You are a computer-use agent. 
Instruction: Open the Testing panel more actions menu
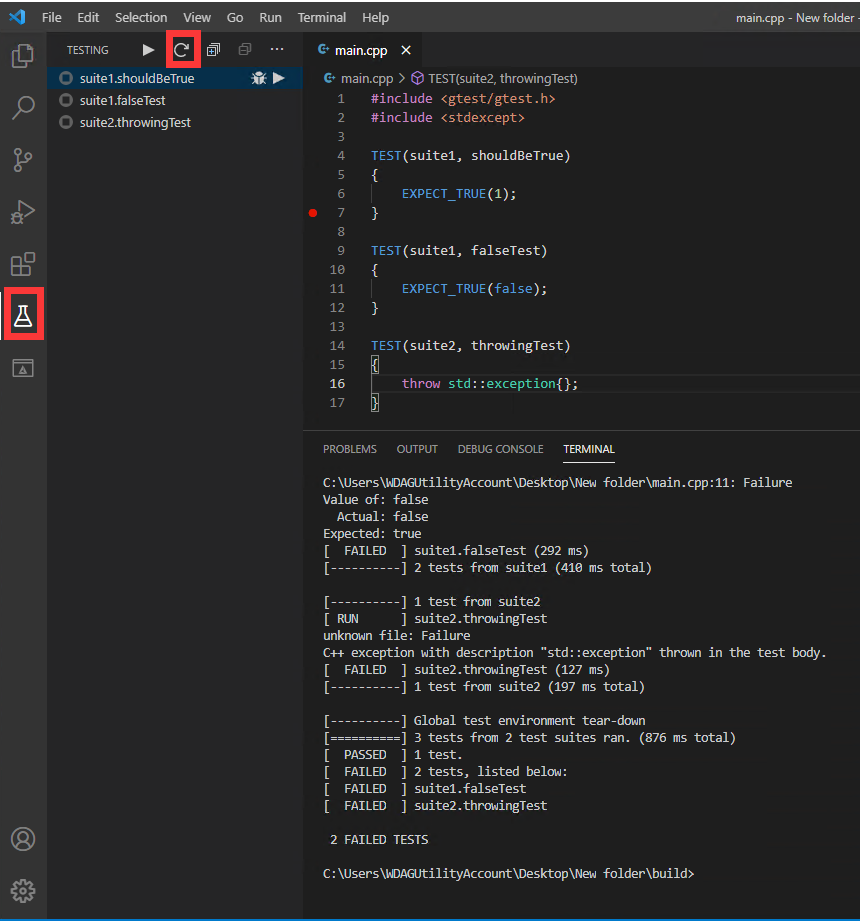click(277, 50)
